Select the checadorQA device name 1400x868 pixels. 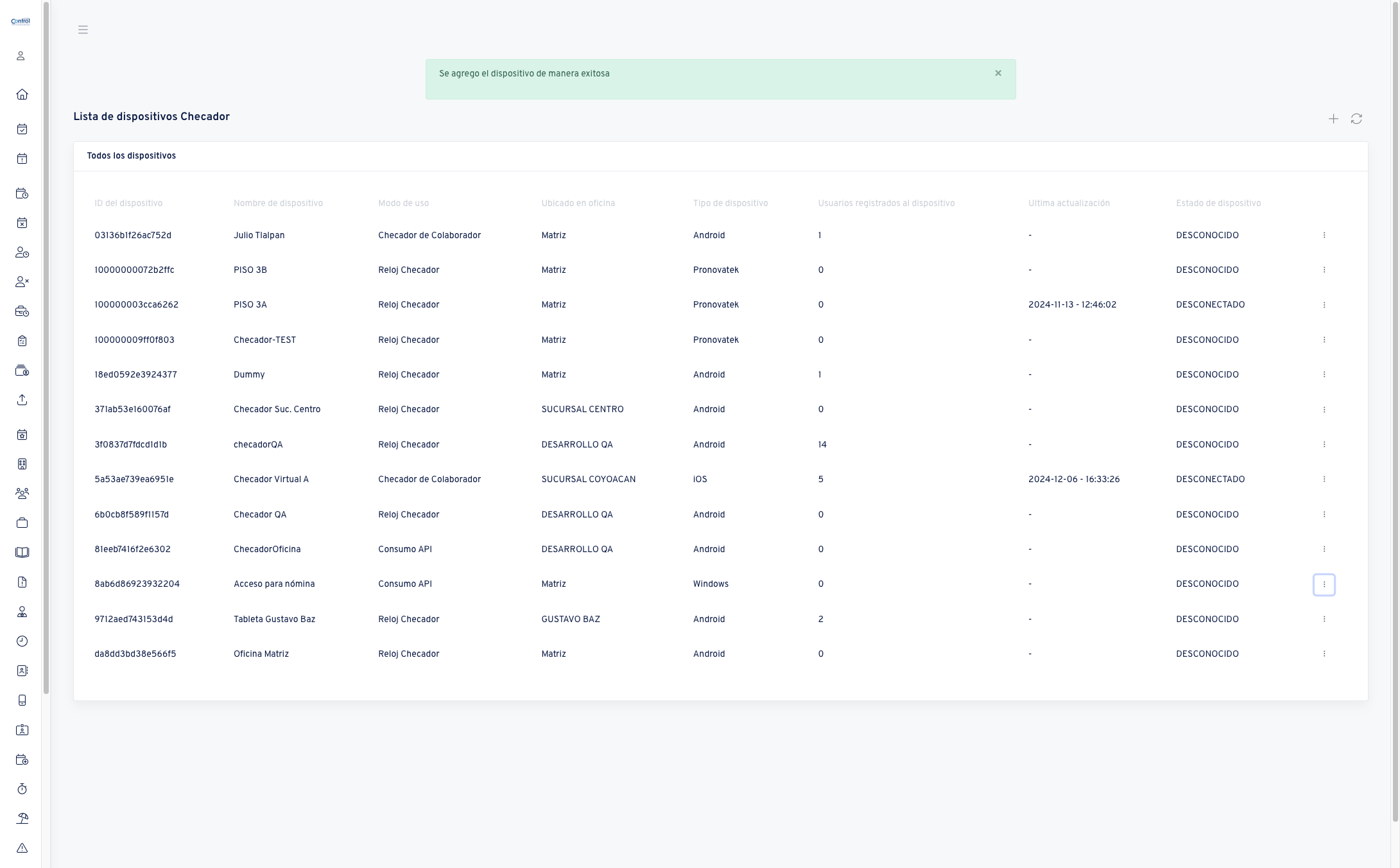click(x=258, y=444)
